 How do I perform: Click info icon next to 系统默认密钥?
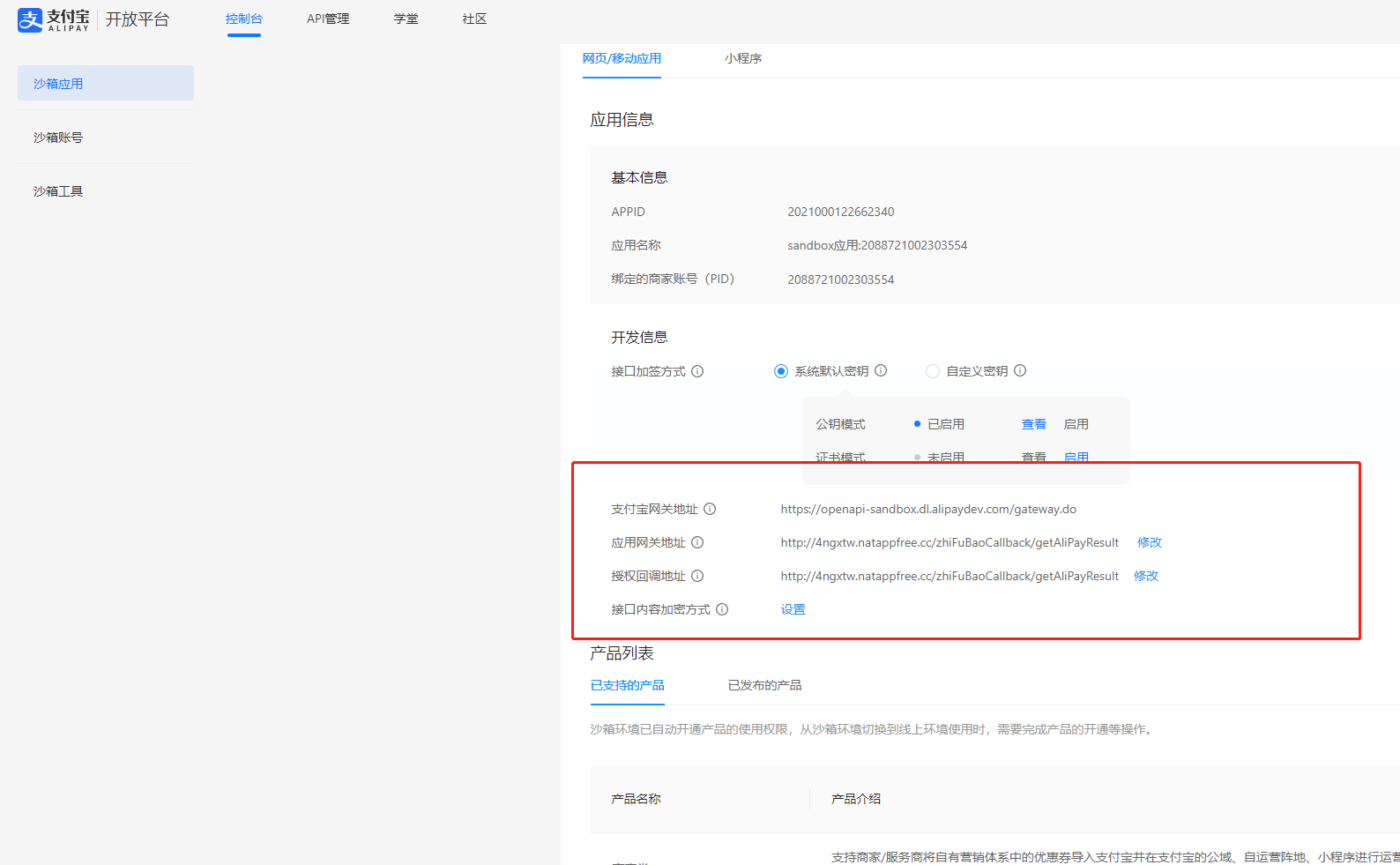point(881,370)
